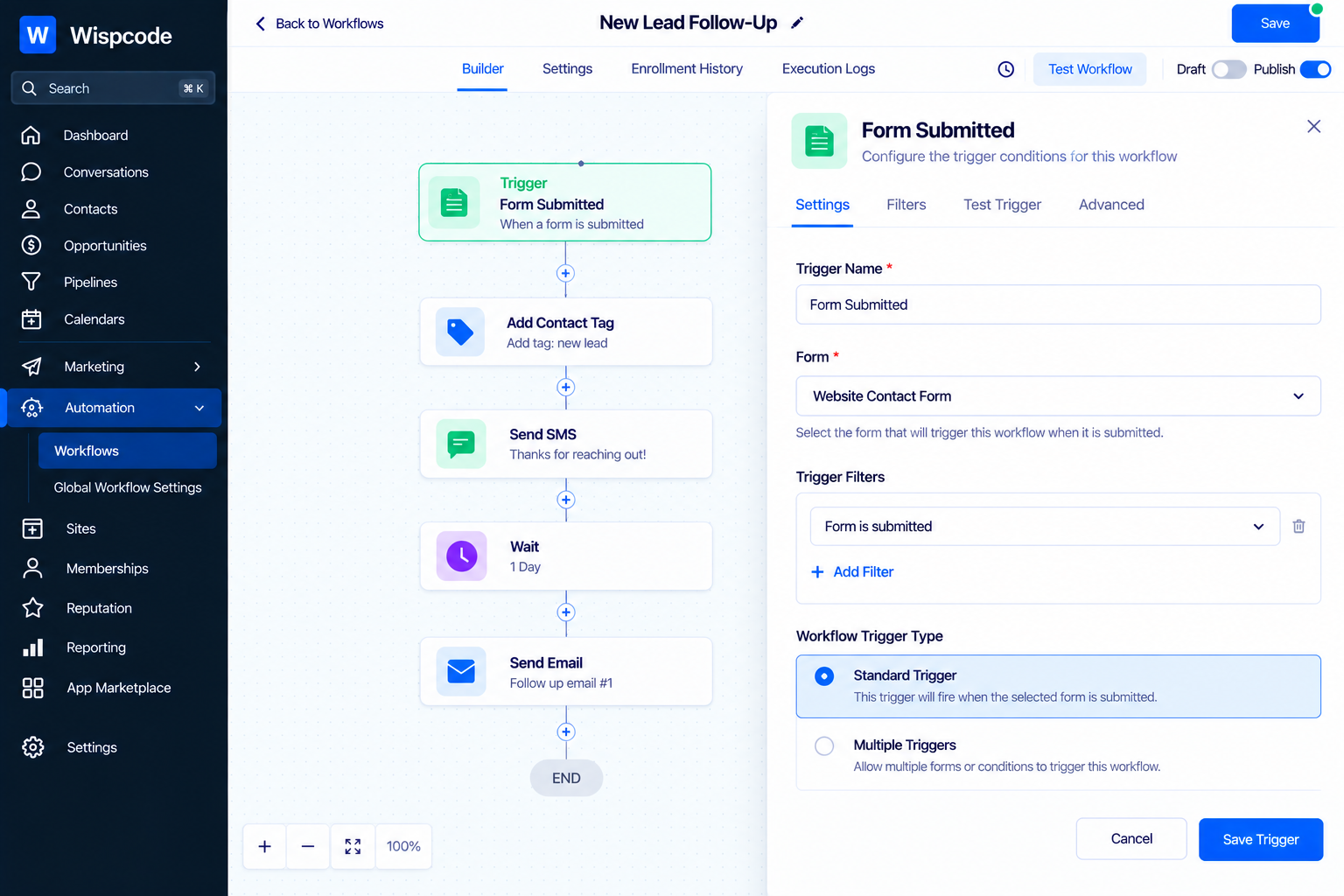Collapse the Automation menu
1344x896 pixels.
point(112,408)
